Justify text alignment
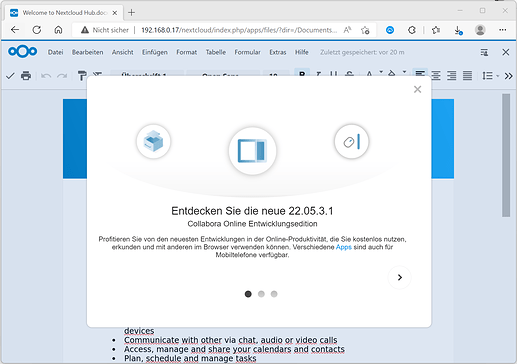The image size is (517, 364). [x=467, y=76]
